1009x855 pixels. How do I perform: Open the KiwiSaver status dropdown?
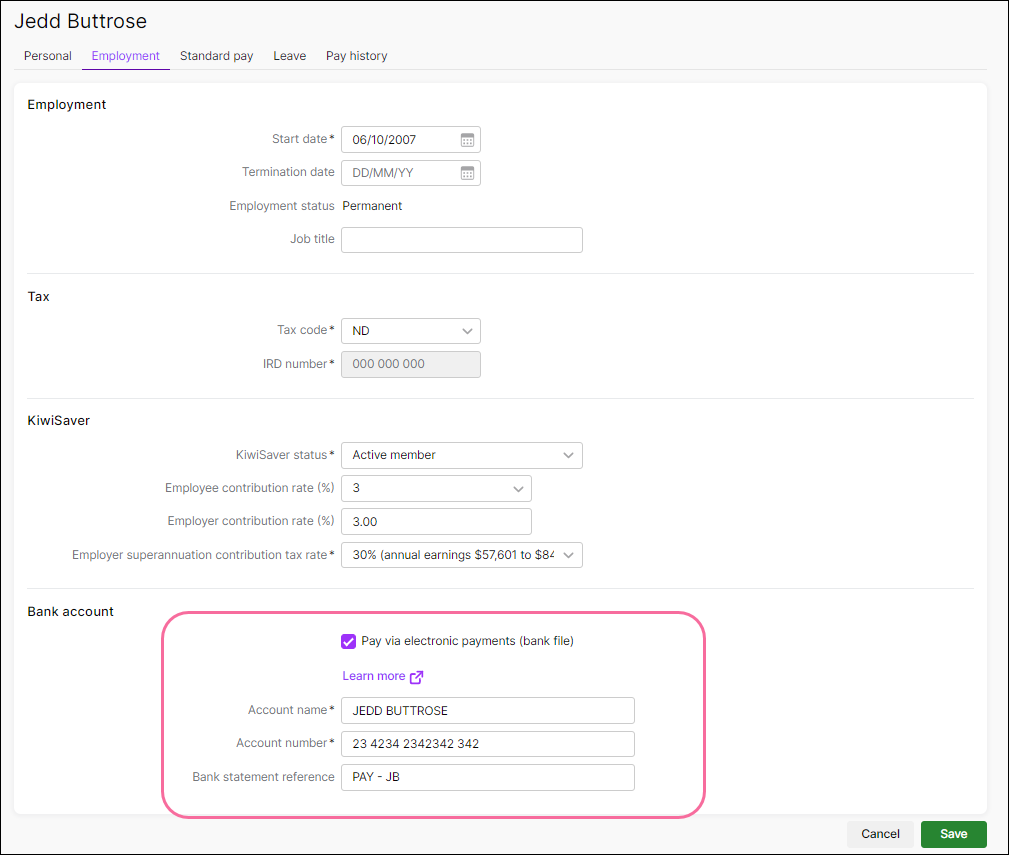pyautogui.click(x=461, y=455)
